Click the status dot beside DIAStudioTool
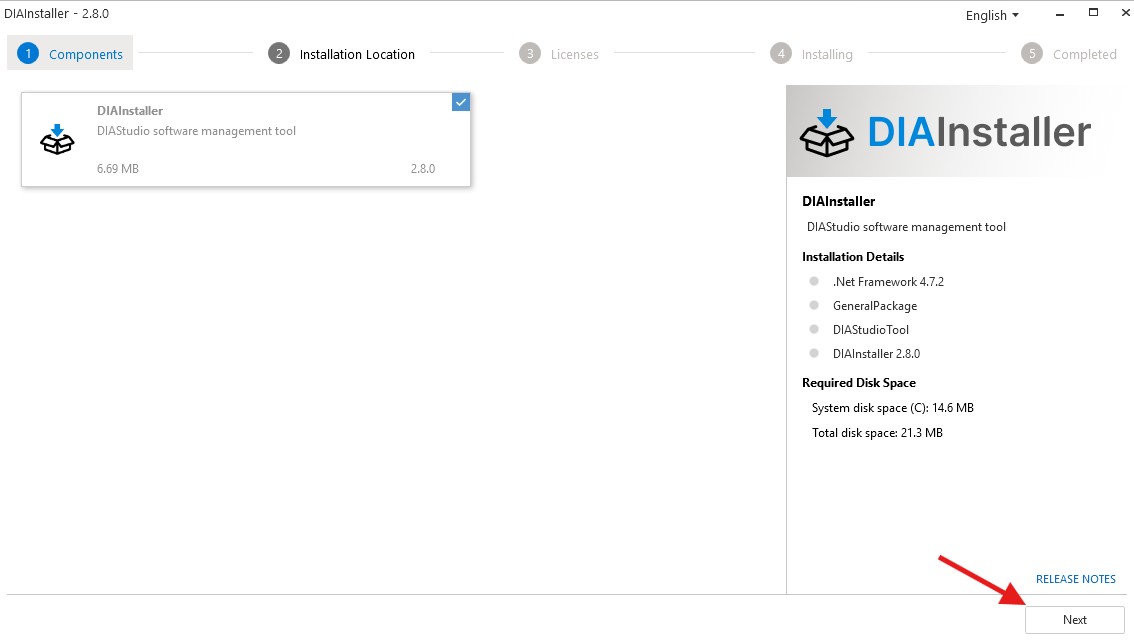This screenshot has height=640, width=1134. tap(814, 329)
